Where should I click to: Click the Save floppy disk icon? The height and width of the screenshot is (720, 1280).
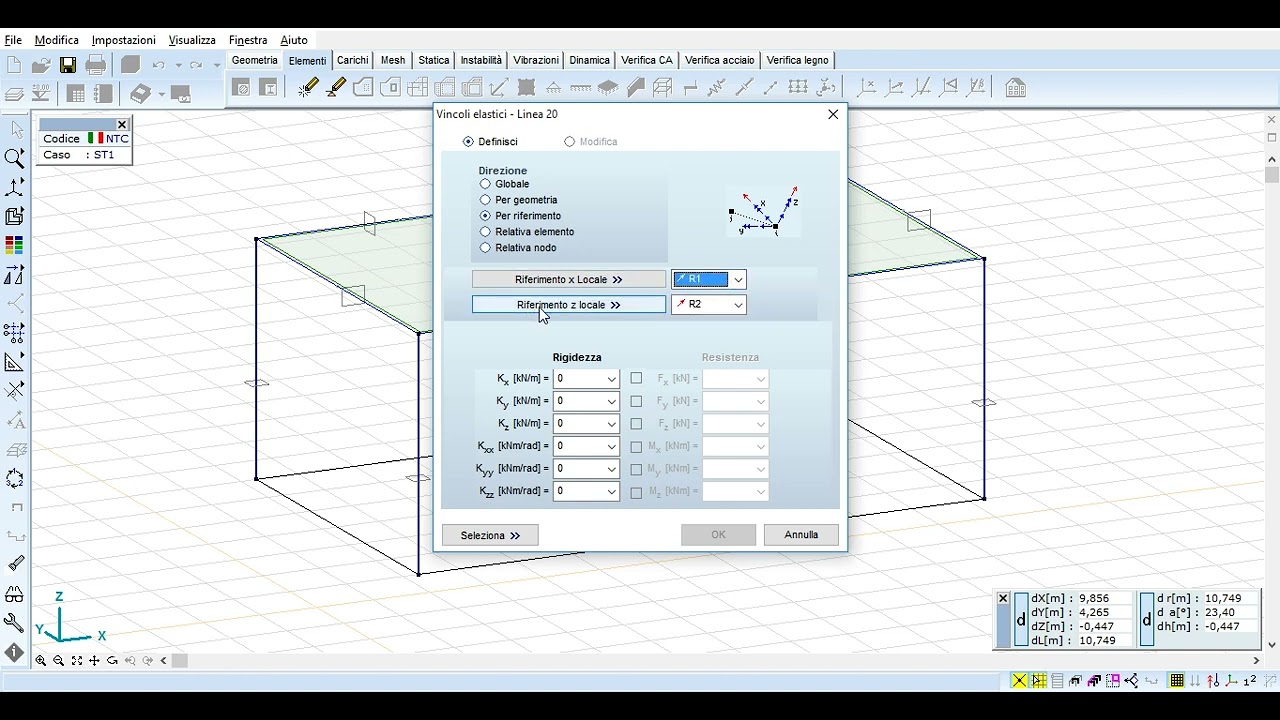[x=68, y=65]
